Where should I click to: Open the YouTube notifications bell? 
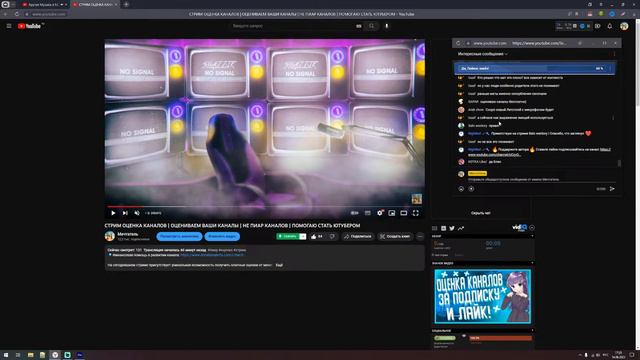pos(610,26)
